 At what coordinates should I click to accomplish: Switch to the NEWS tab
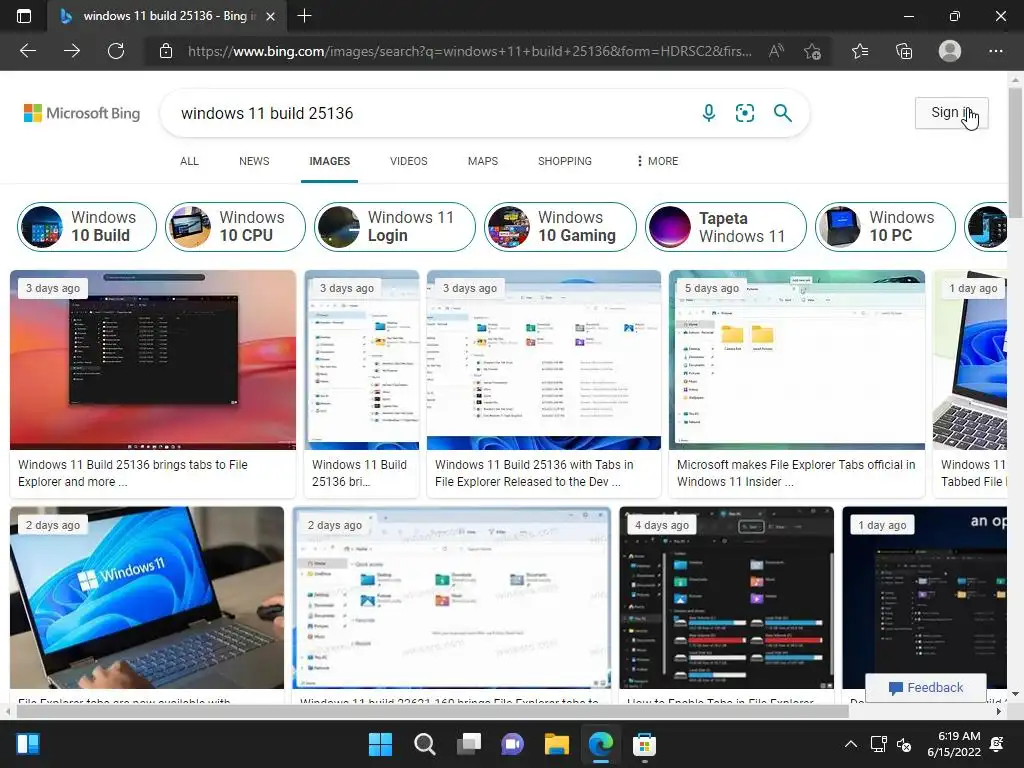click(x=254, y=161)
